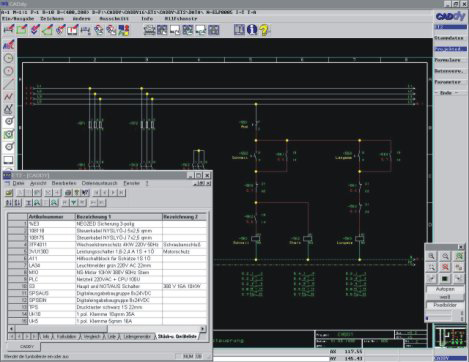Click the blue info circle icon
The image size is (469, 362).
[x=252, y=30]
